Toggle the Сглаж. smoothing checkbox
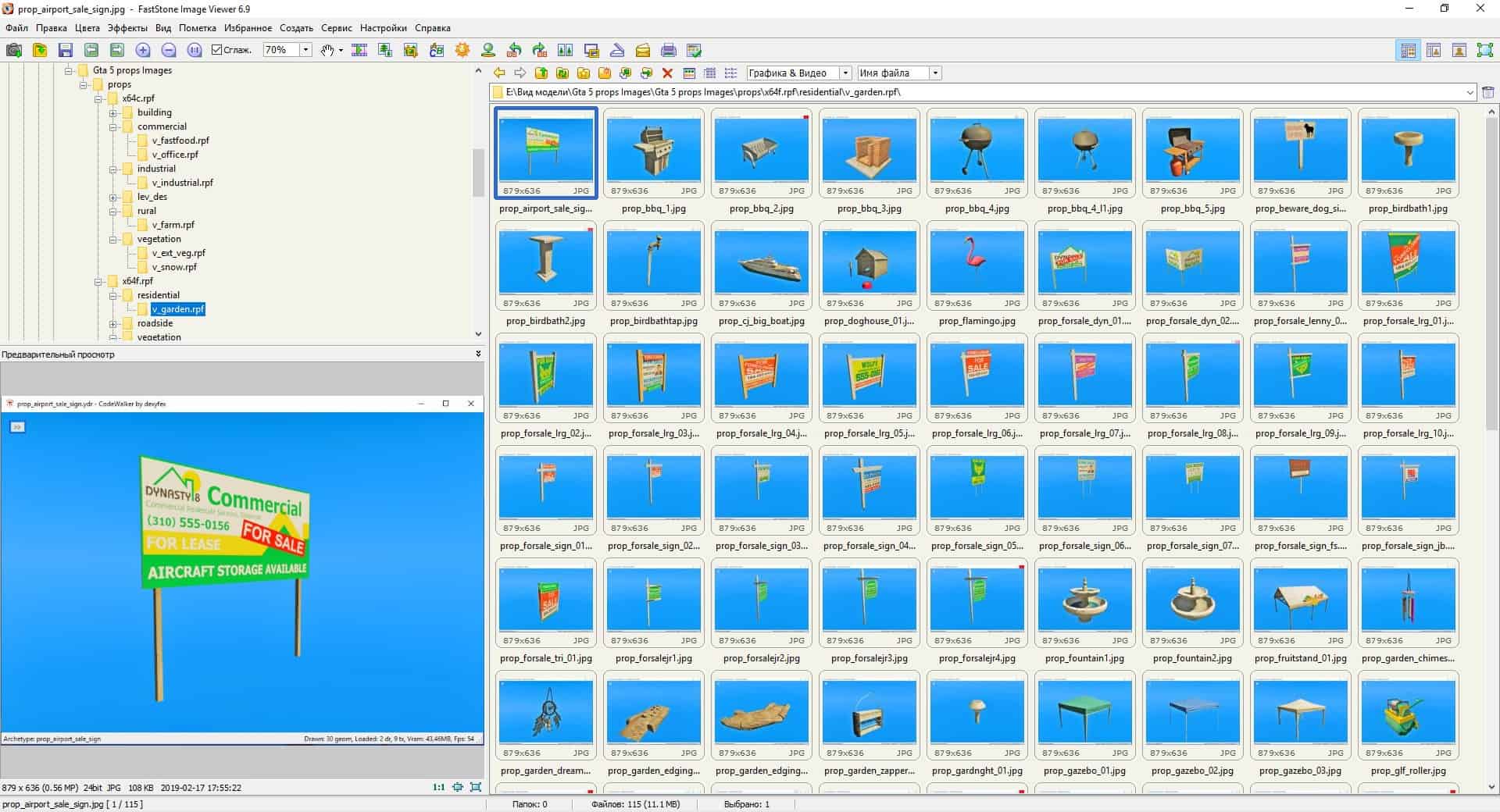The image size is (1500, 812). coord(218,50)
